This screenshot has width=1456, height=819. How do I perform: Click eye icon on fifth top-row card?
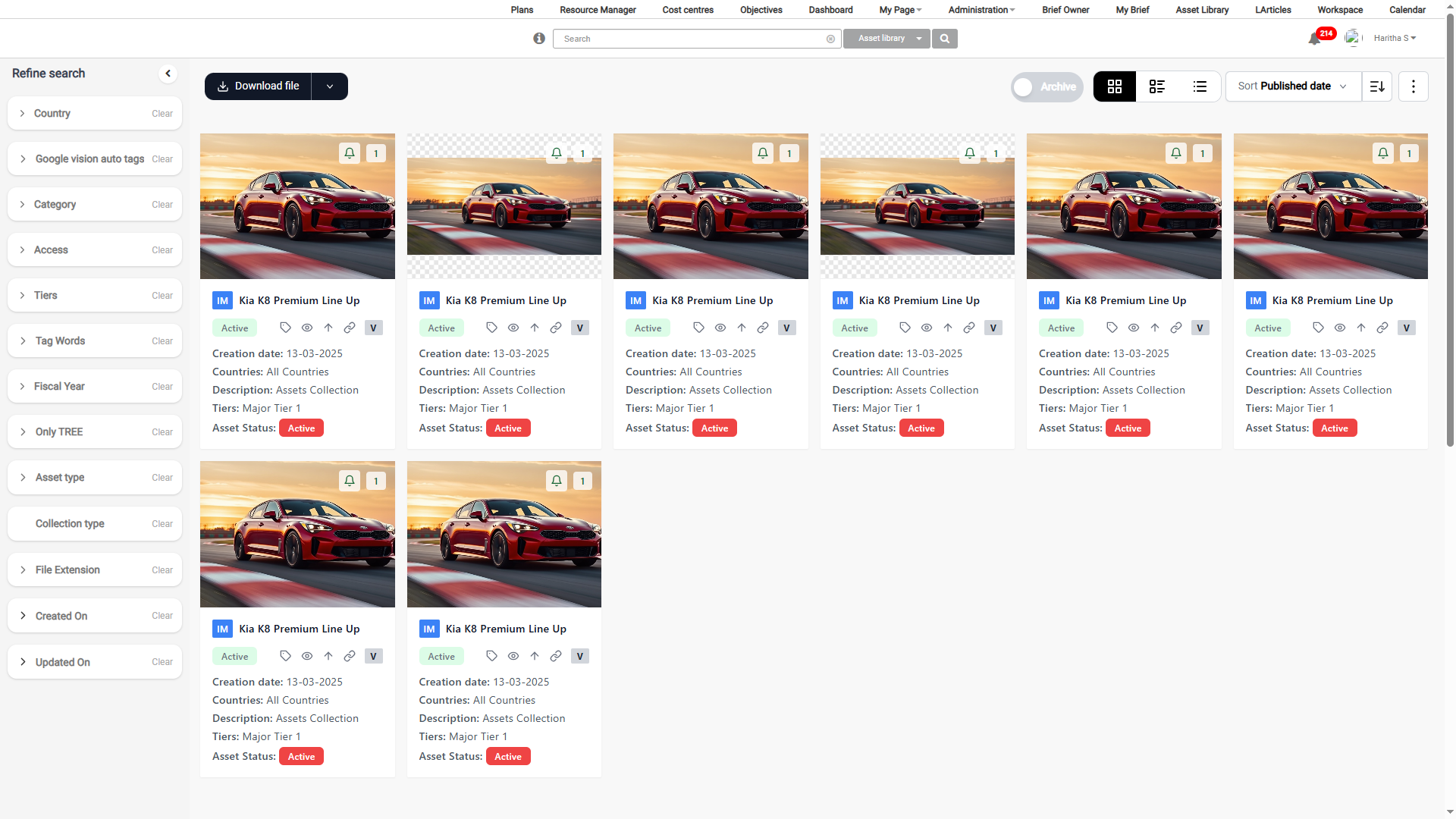[1134, 328]
